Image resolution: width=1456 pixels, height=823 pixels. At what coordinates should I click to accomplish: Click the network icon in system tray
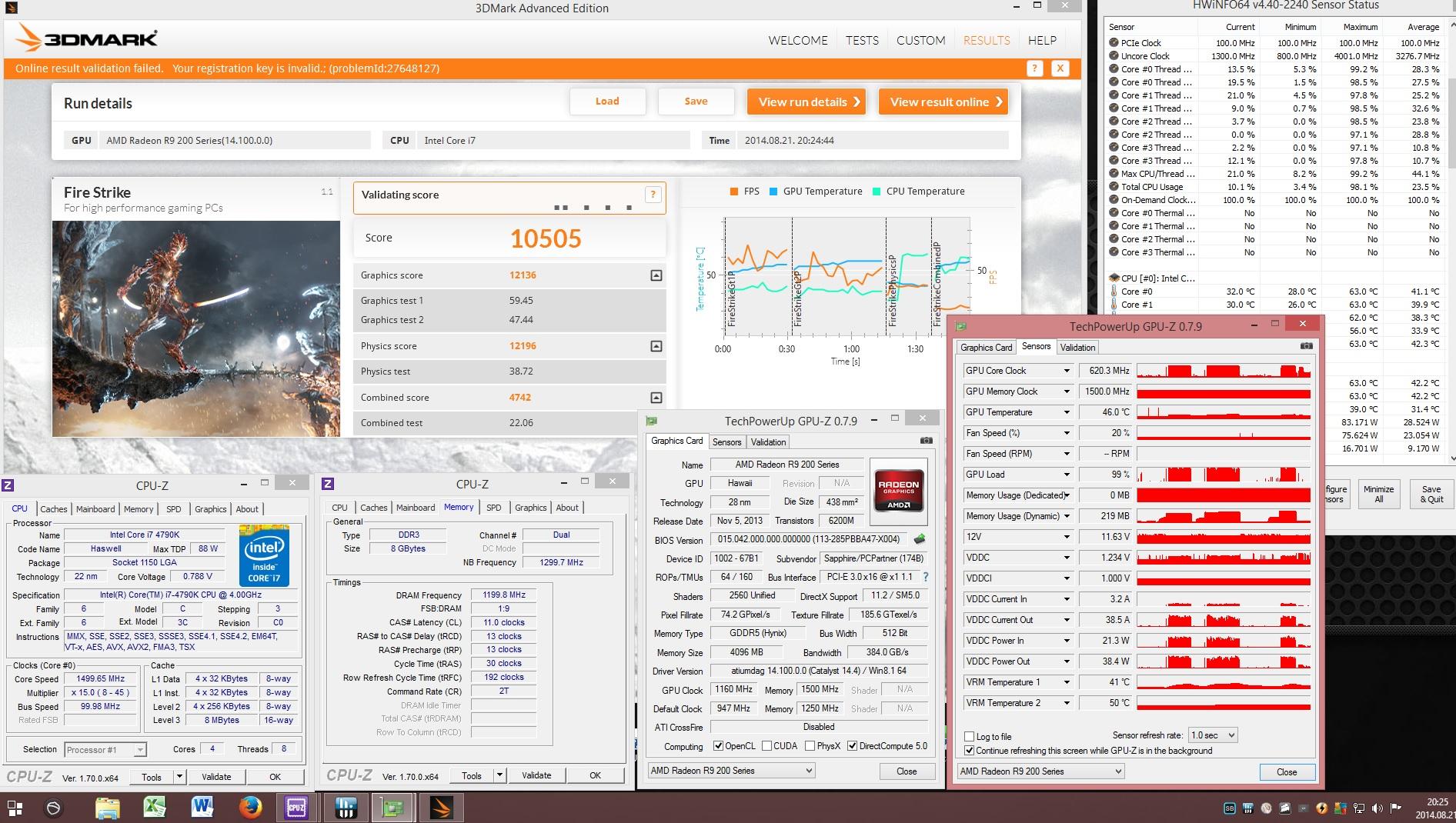click(1359, 808)
